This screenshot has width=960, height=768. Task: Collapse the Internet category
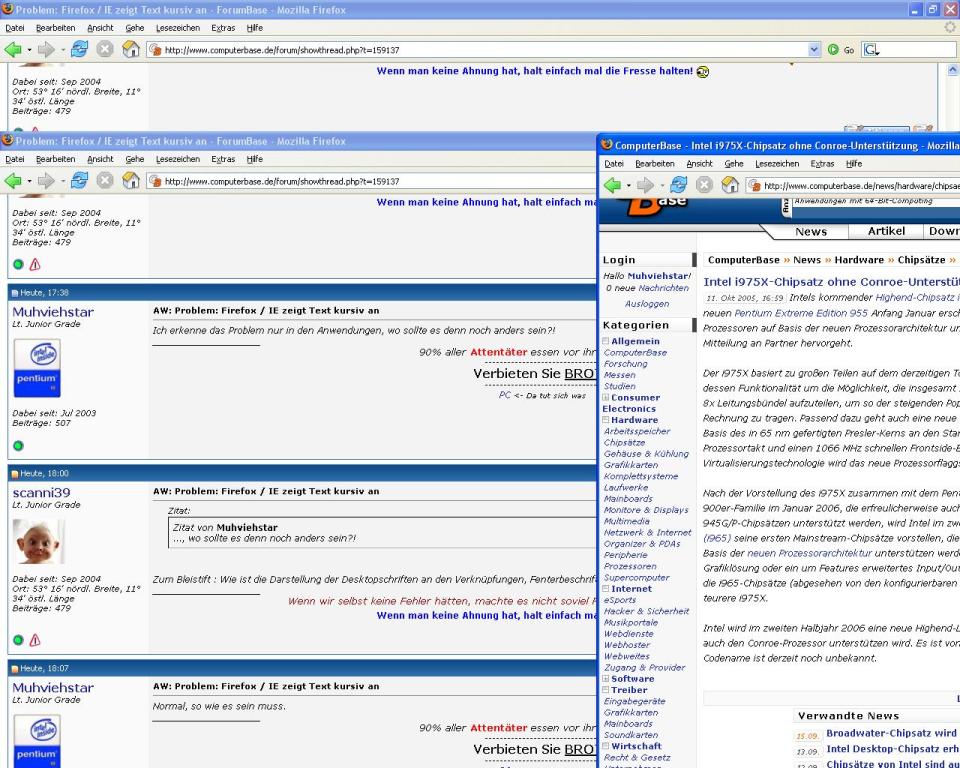(x=606, y=589)
